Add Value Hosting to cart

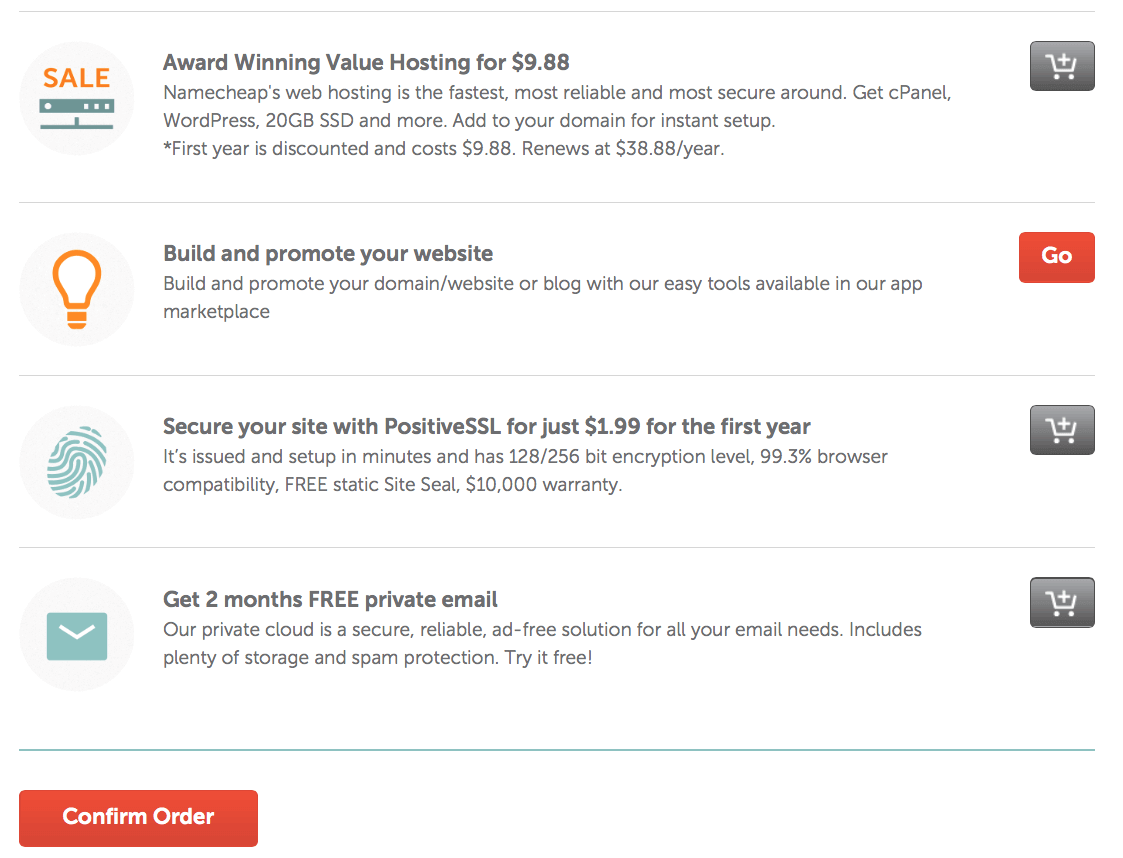tap(1061, 66)
